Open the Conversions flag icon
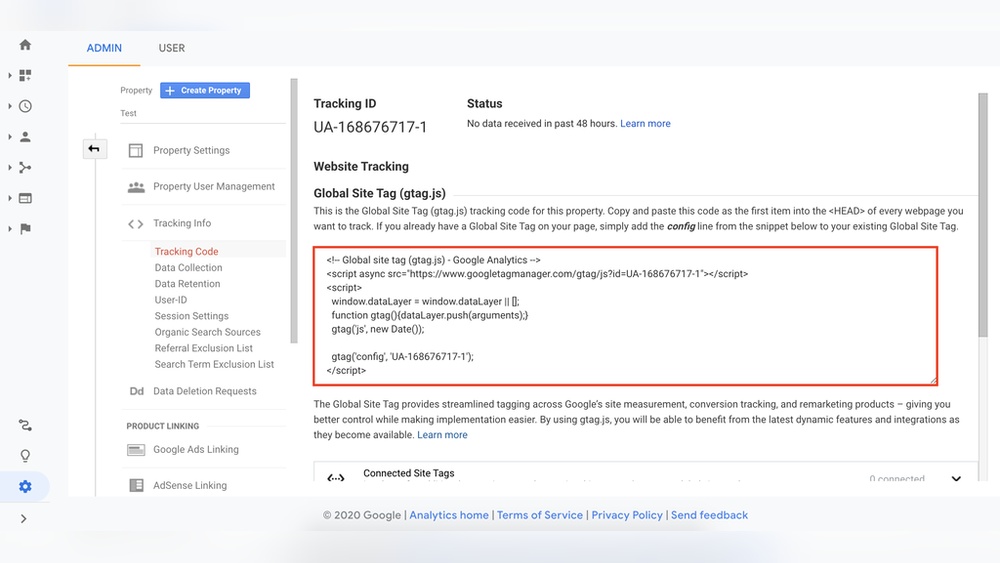The image size is (1000, 563). 25,229
